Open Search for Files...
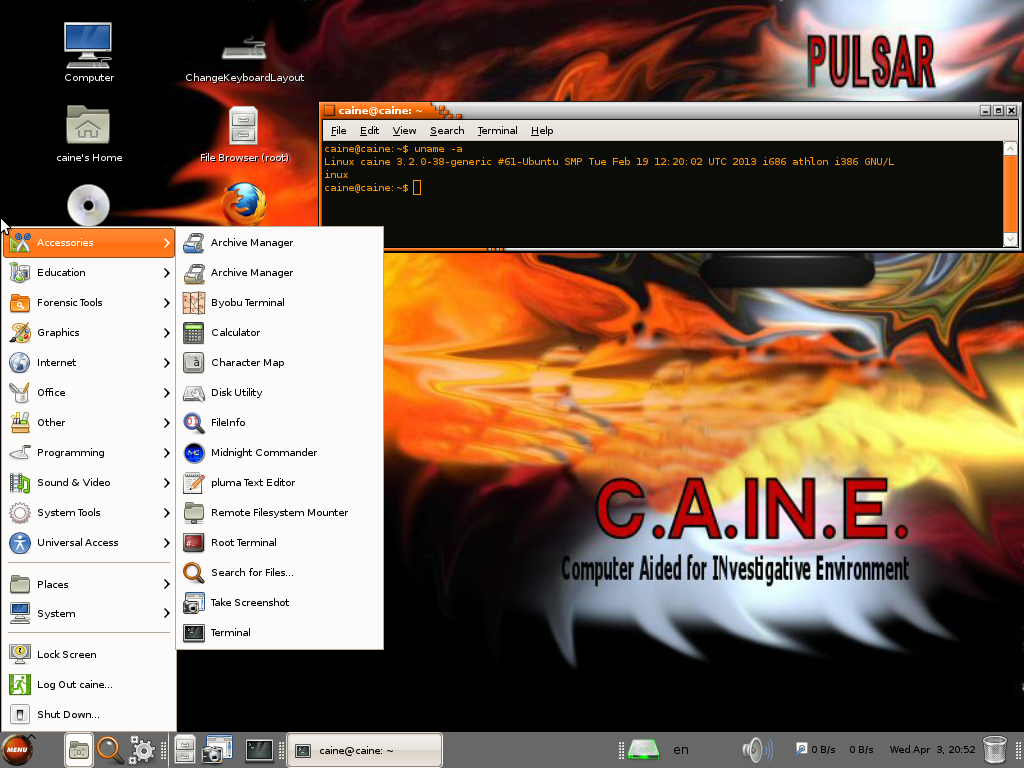 coord(280,573)
